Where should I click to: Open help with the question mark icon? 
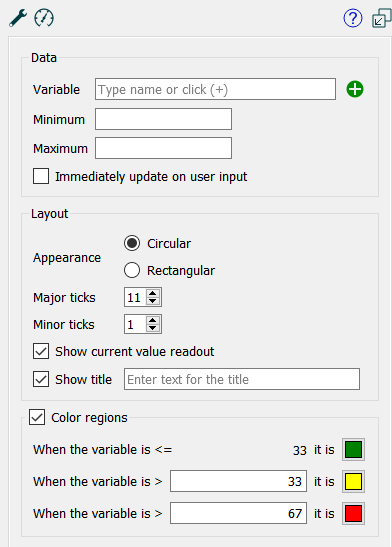pyautogui.click(x=353, y=18)
